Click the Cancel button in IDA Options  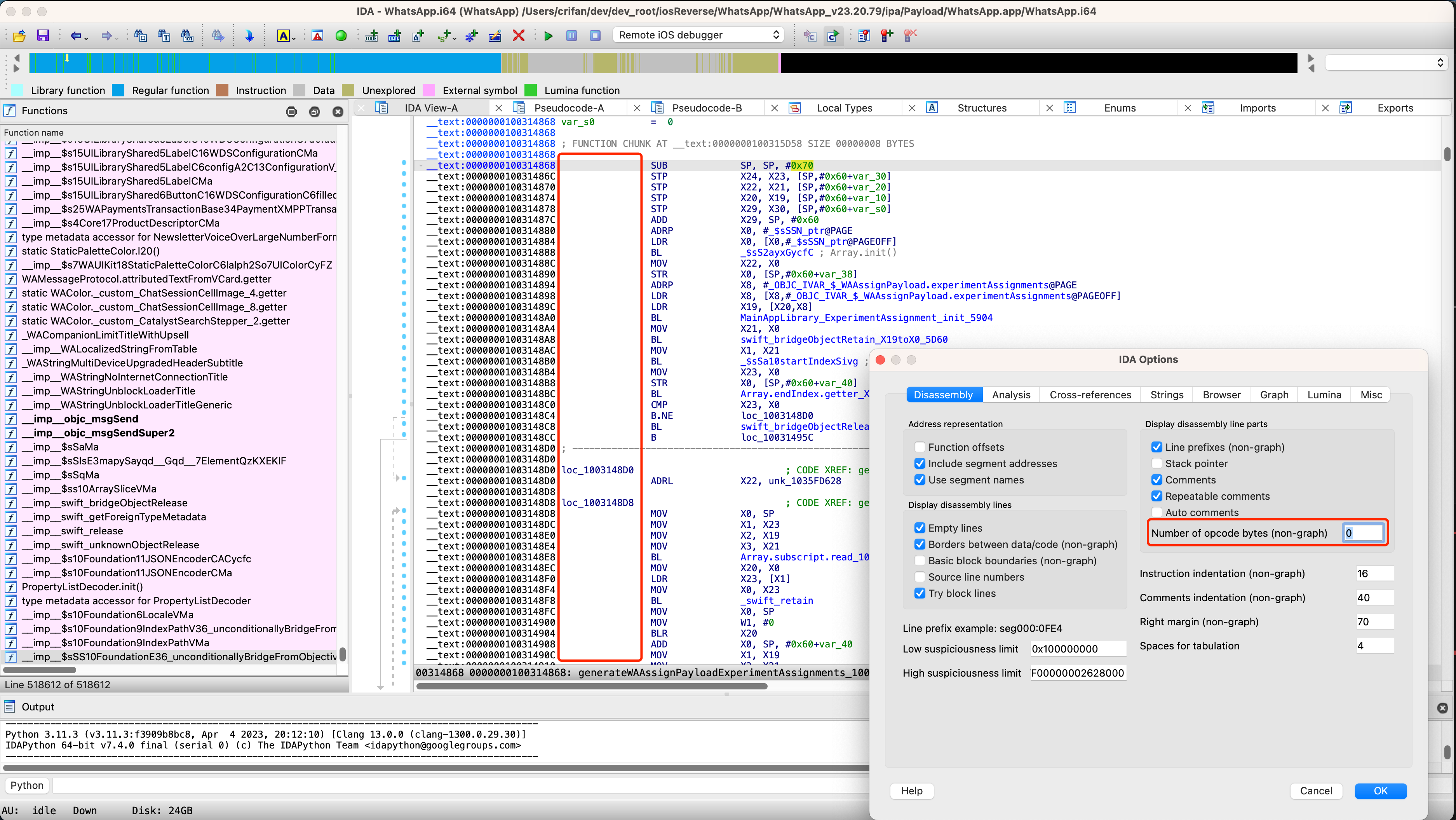1316,790
